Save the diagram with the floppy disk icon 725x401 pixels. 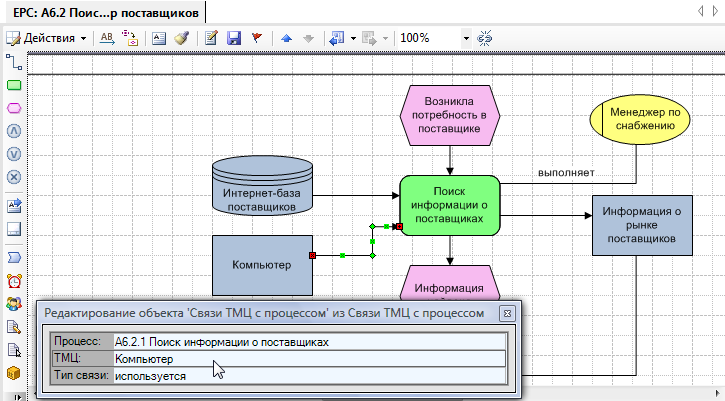(x=234, y=38)
